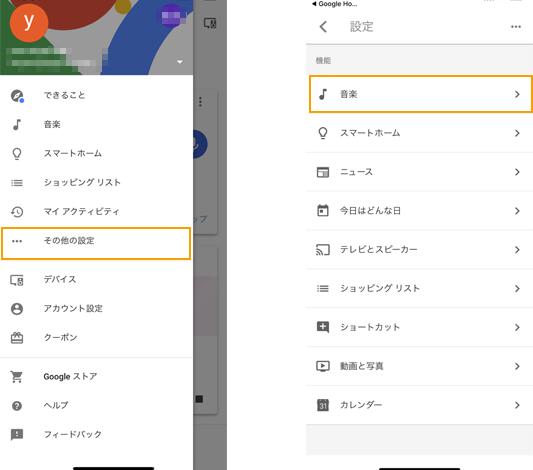Screen dimensions: 533x470
Task: Open 音楽 in the side drawer
Action: pyautogui.click(x=96, y=124)
